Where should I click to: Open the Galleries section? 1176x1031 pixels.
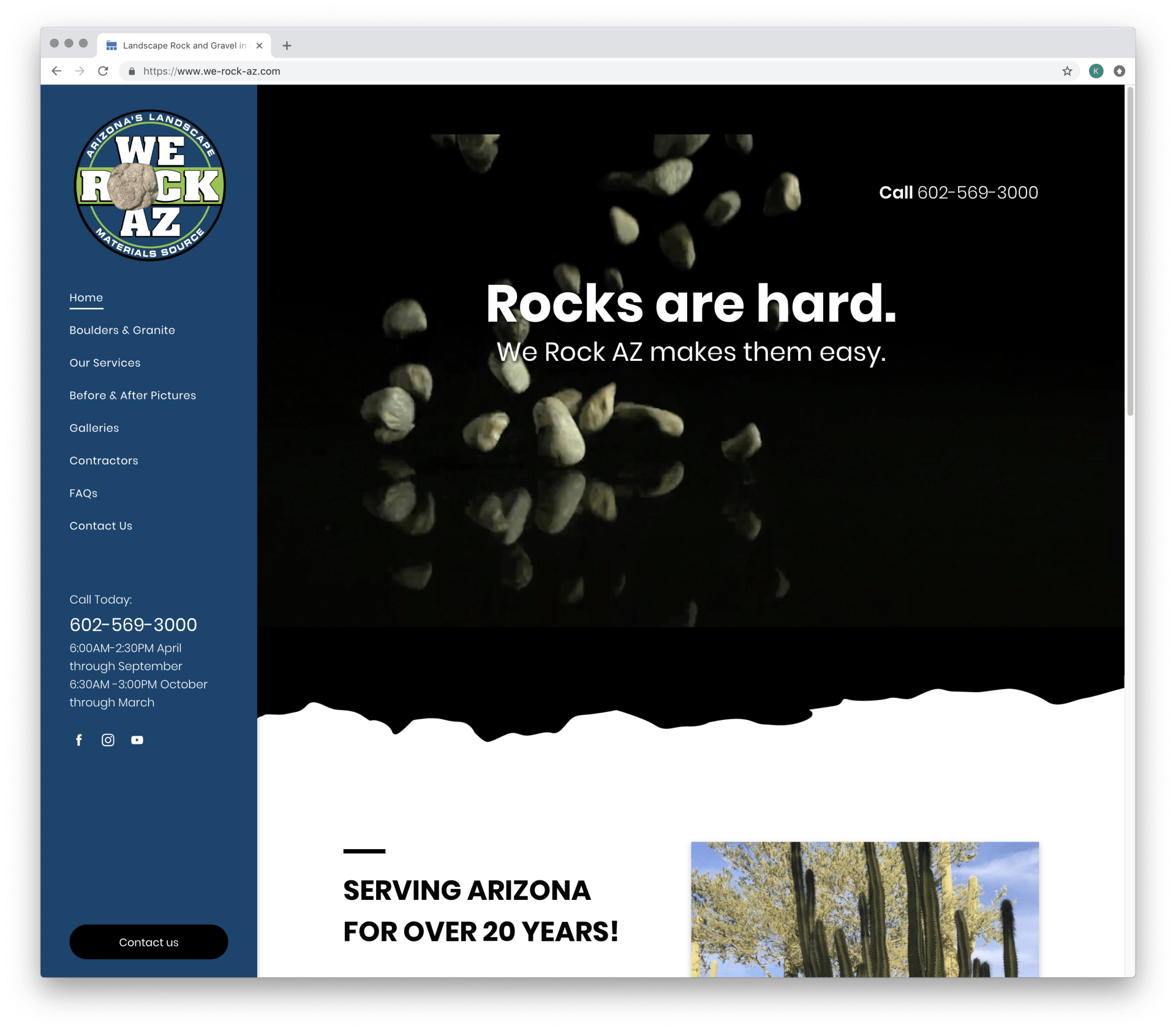(94, 428)
